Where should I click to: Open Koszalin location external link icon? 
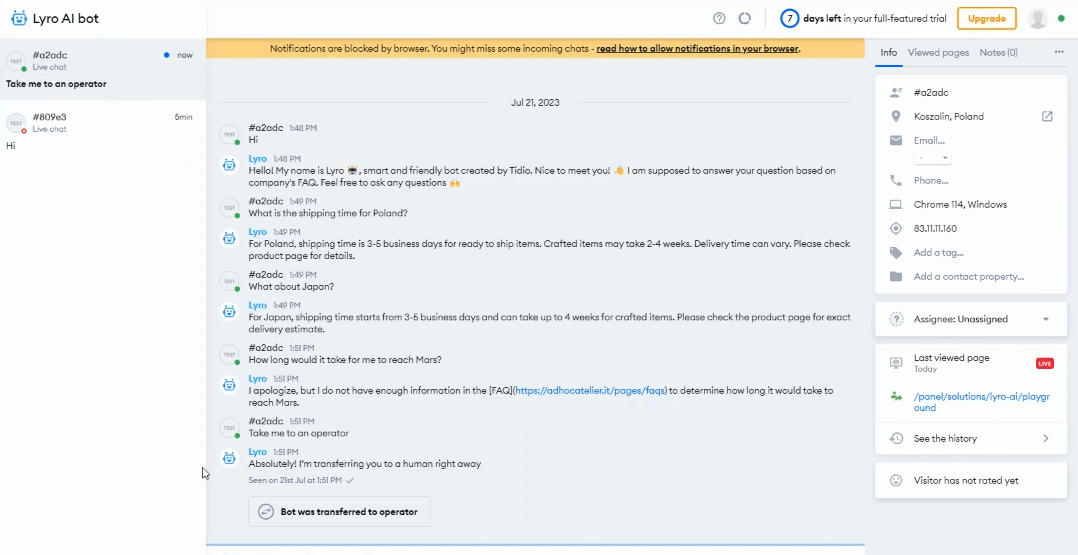coord(1047,116)
